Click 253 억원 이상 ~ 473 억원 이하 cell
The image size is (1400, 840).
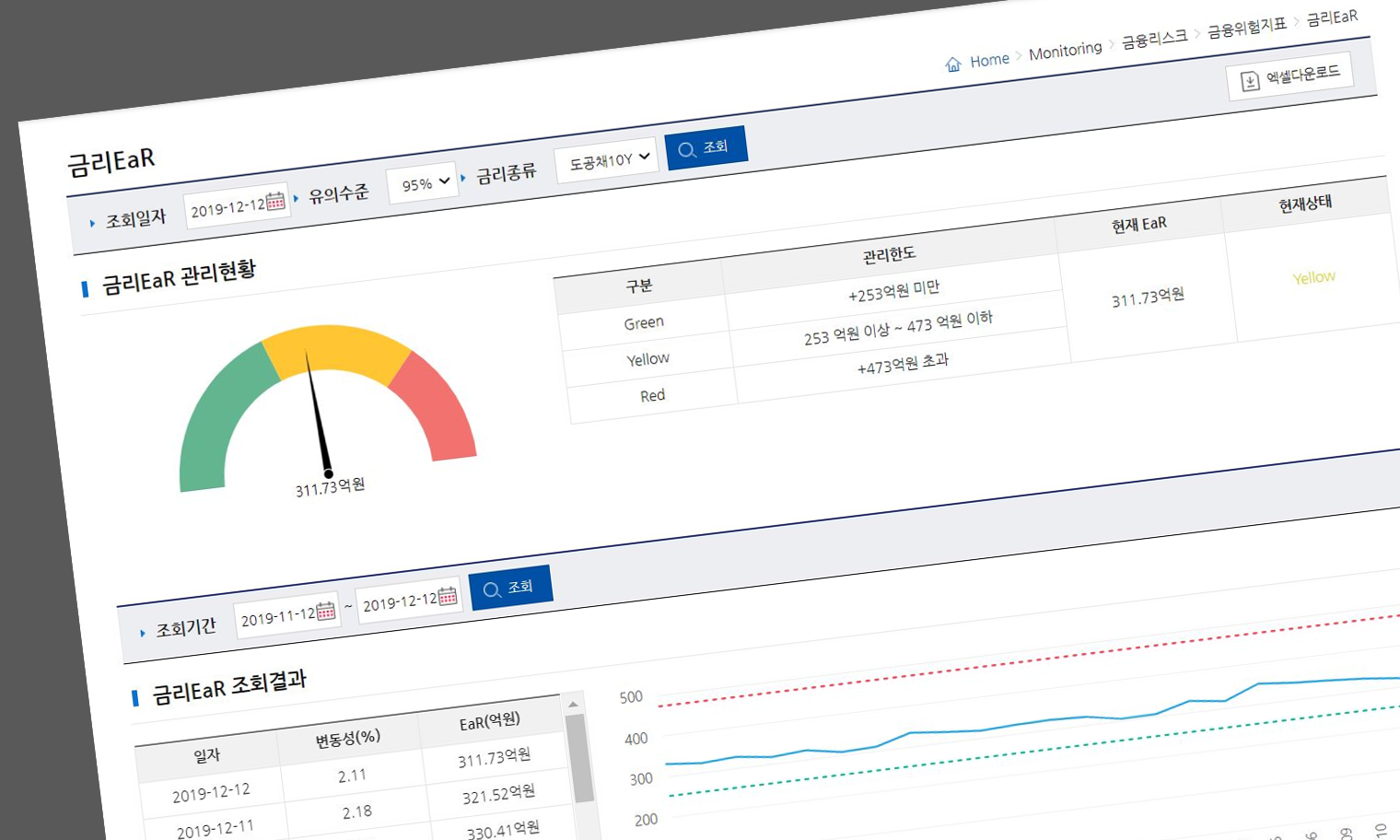[898, 327]
